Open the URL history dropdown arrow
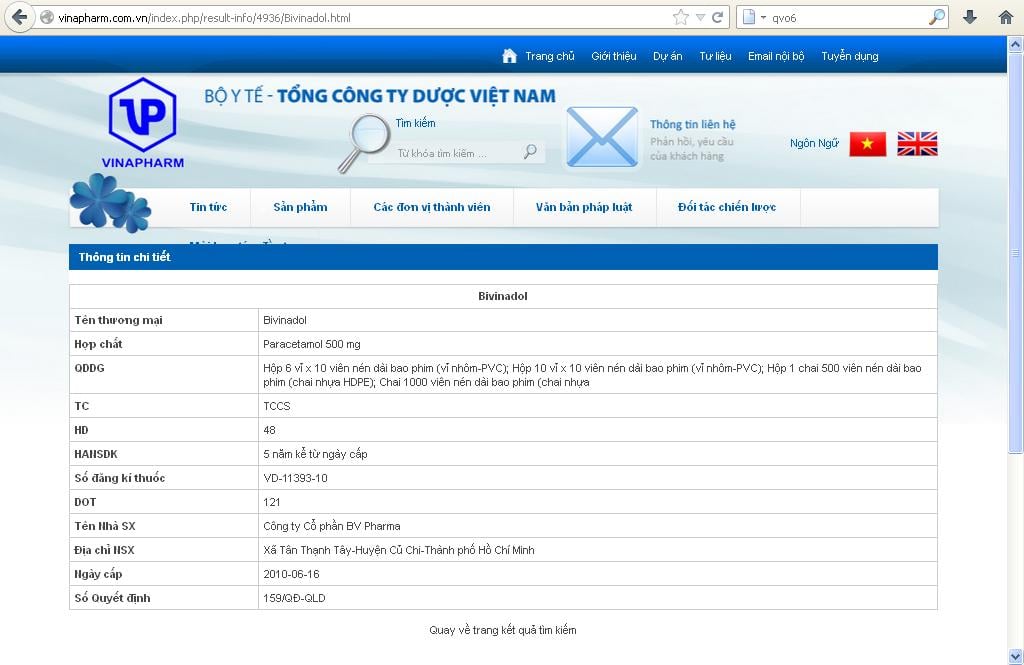Viewport: 1024px width, 665px height. pyautogui.click(x=700, y=18)
